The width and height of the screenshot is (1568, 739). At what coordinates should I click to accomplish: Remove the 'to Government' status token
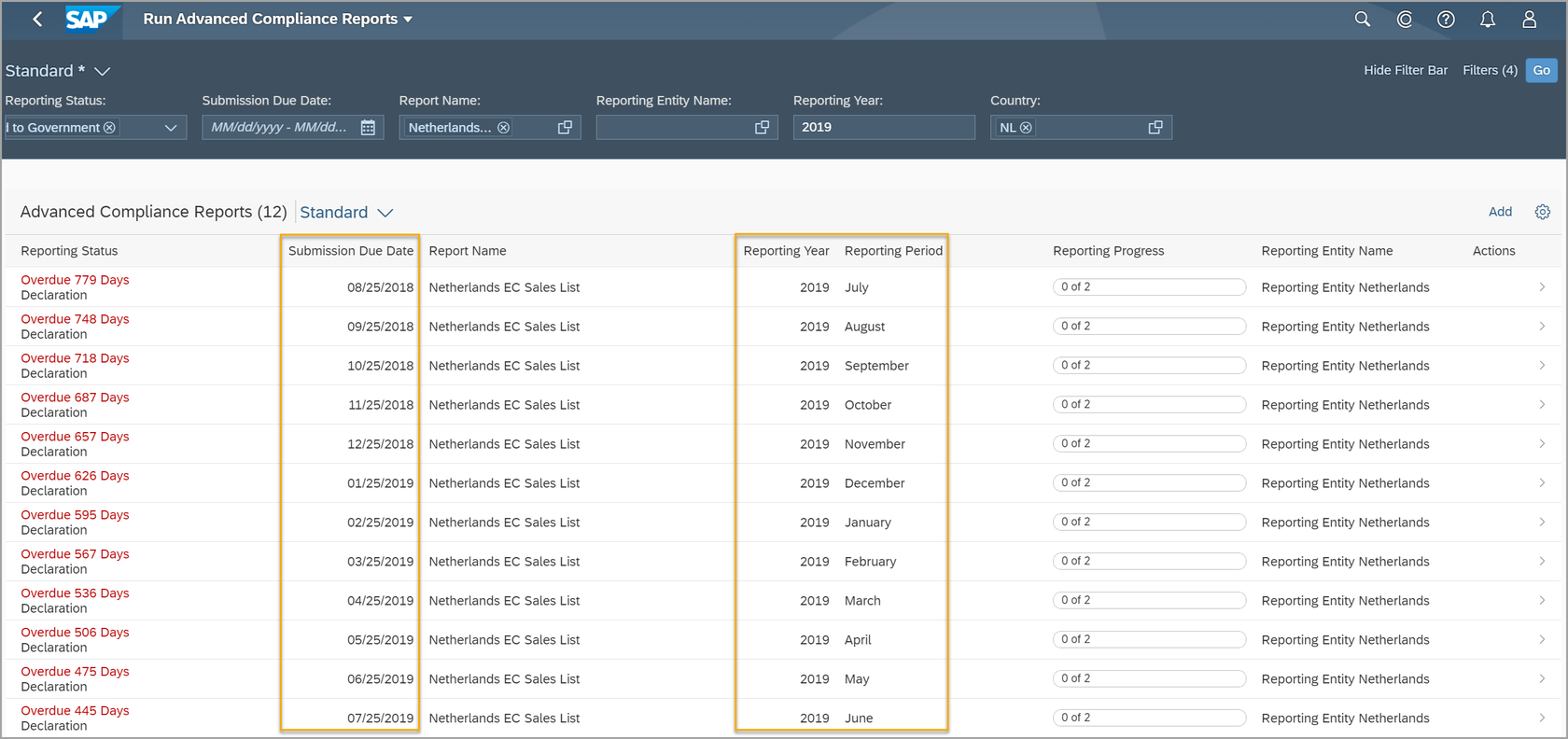pos(109,128)
